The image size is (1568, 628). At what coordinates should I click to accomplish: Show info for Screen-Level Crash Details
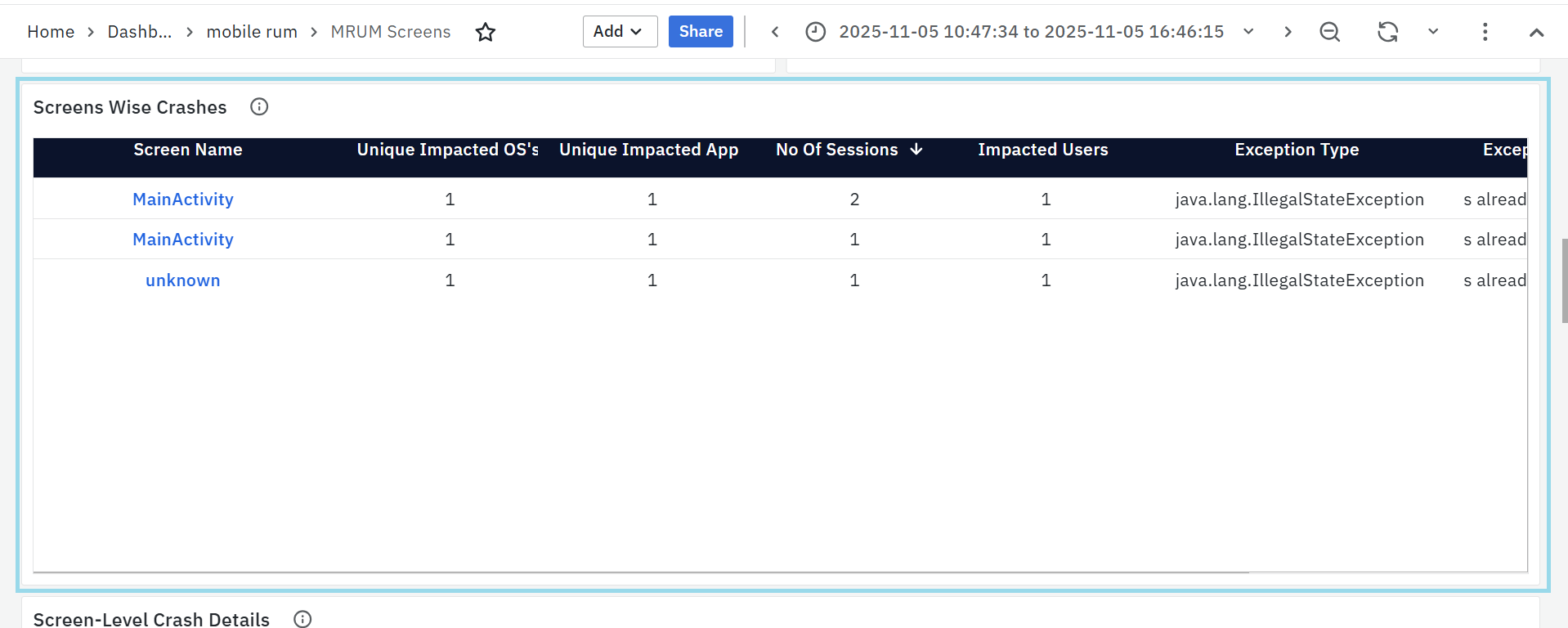pos(302,619)
